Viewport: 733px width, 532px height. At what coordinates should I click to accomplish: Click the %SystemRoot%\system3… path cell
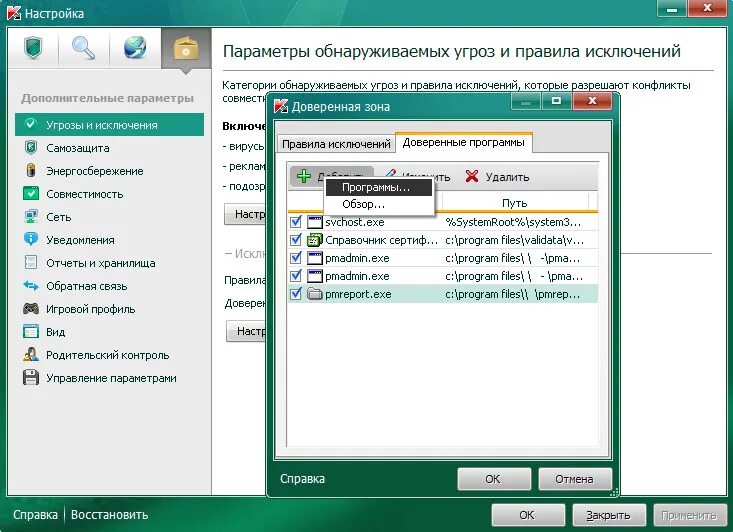click(513, 222)
